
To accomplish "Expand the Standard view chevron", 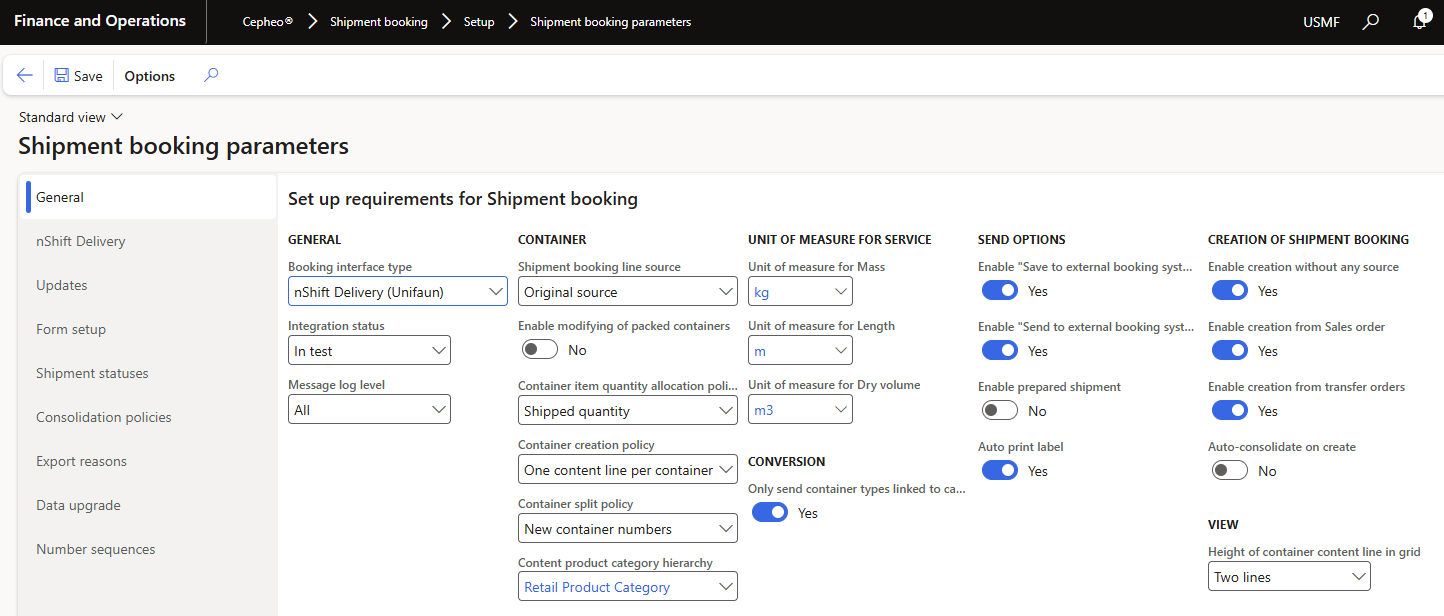I will click(117, 117).
